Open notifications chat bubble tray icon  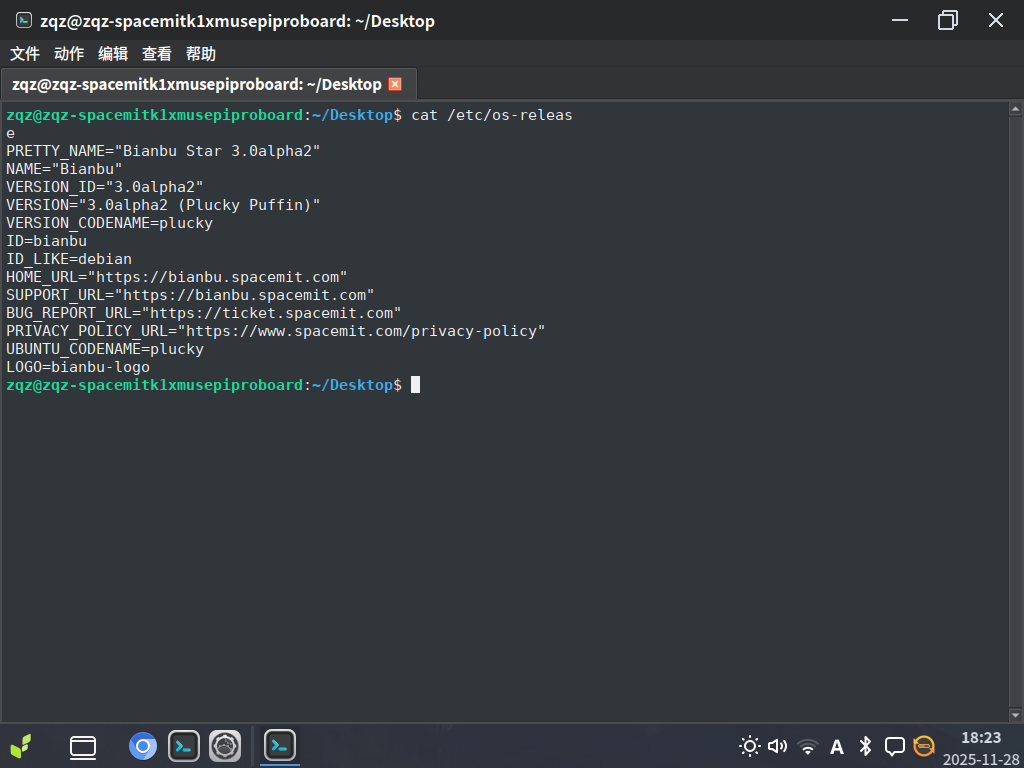894,746
